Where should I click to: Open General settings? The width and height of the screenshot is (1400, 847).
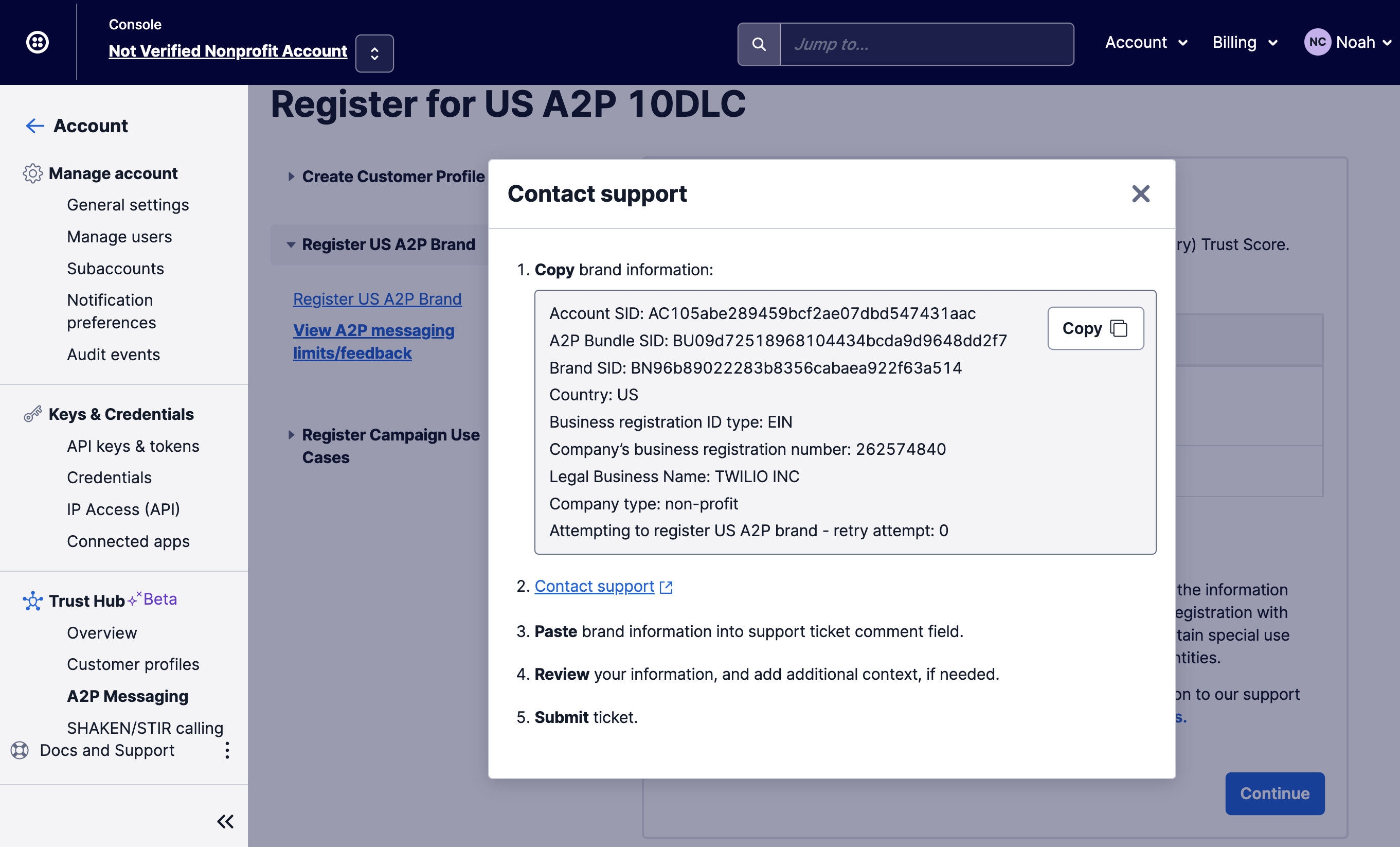[128, 205]
